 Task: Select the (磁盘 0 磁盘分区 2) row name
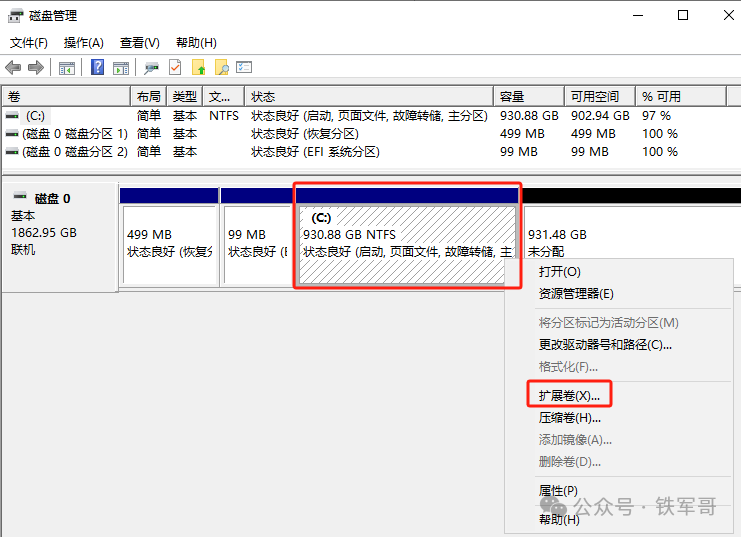pyautogui.click(x=75, y=152)
